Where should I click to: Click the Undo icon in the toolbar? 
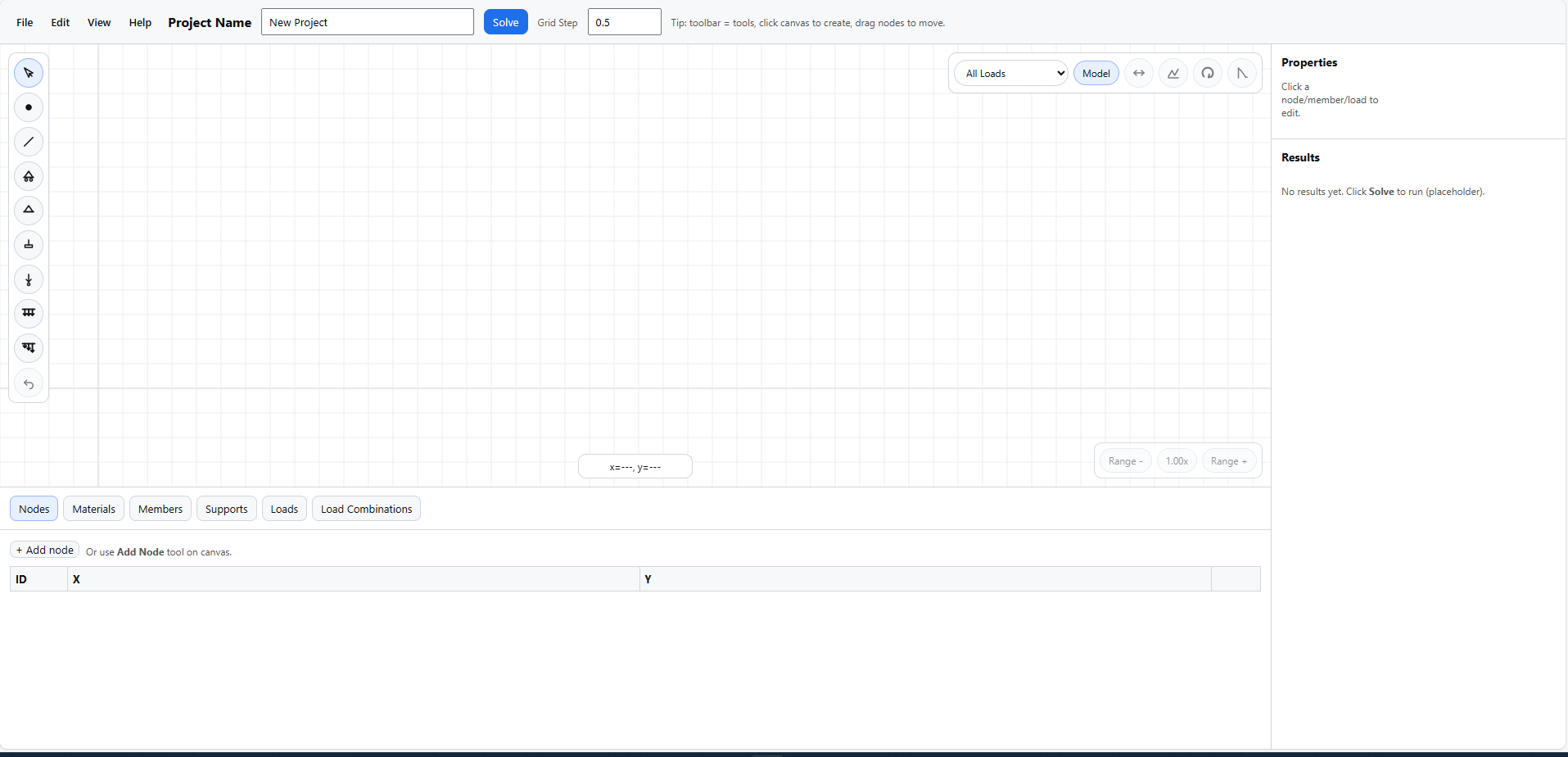tap(29, 383)
